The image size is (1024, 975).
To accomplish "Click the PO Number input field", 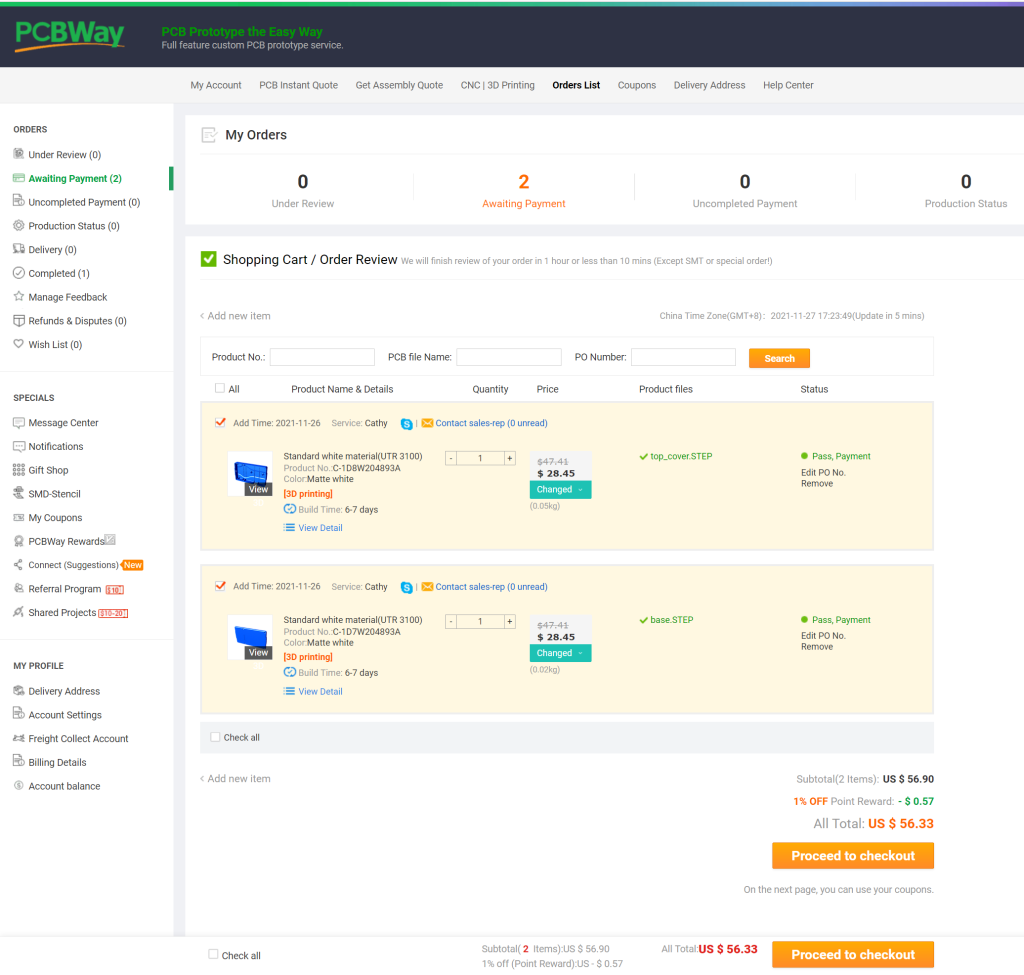I will pyautogui.click(x=683, y=357).
